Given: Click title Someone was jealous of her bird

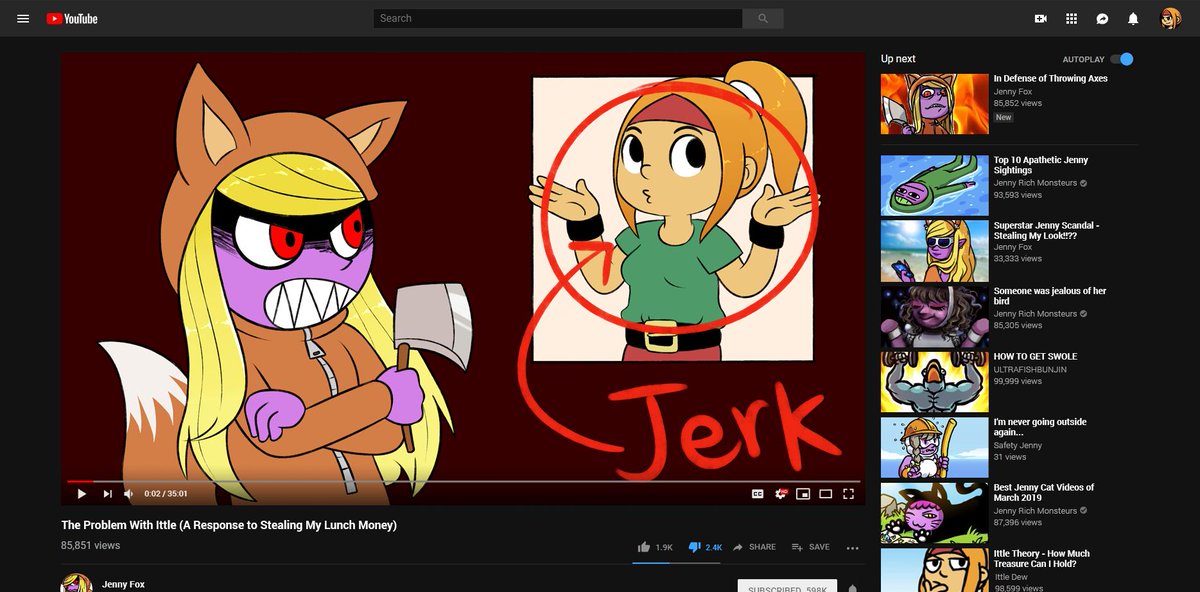Looking at the screenshot, I should [1050, 296].
